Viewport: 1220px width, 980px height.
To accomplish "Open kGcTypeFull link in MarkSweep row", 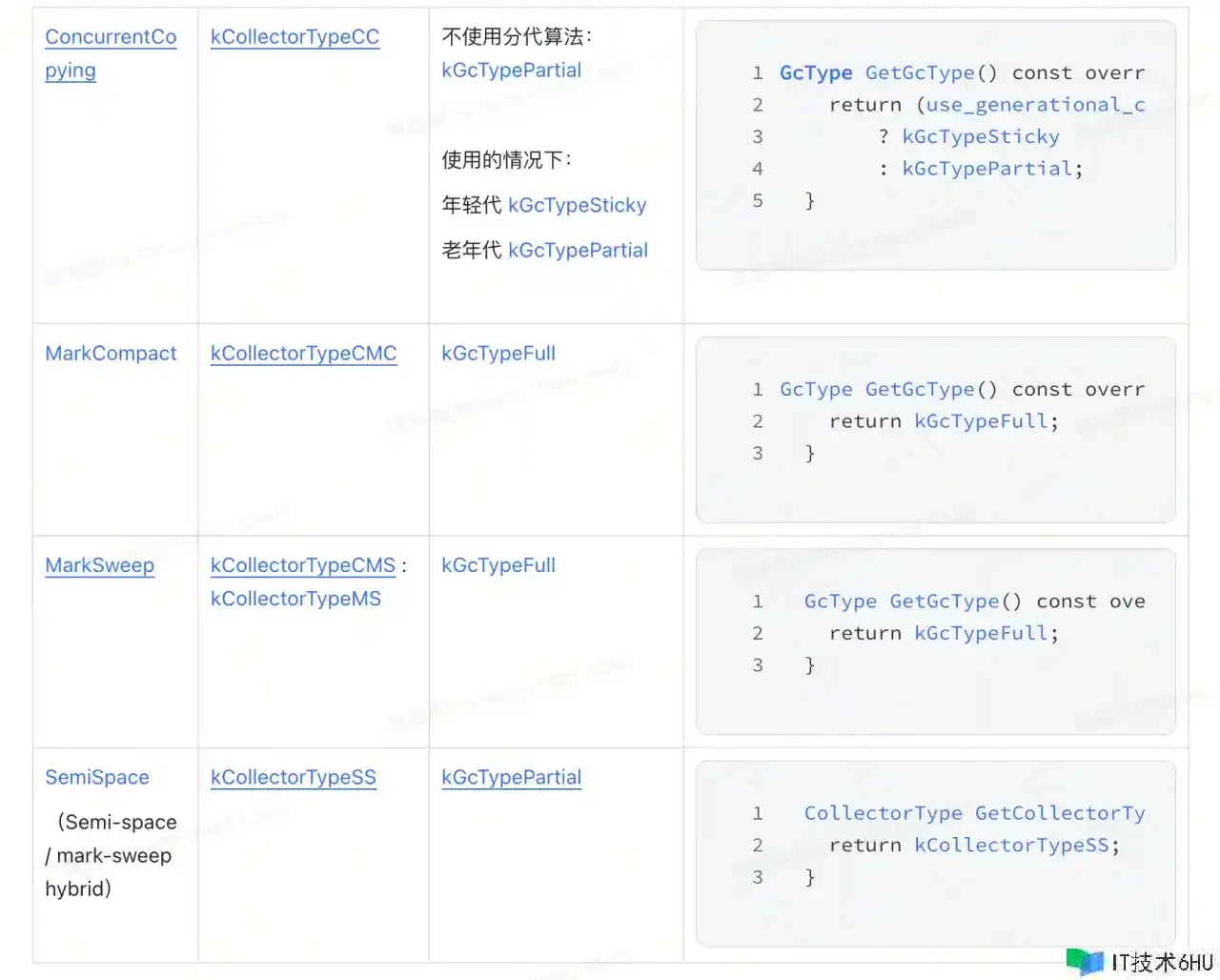I will coord(498,565).
